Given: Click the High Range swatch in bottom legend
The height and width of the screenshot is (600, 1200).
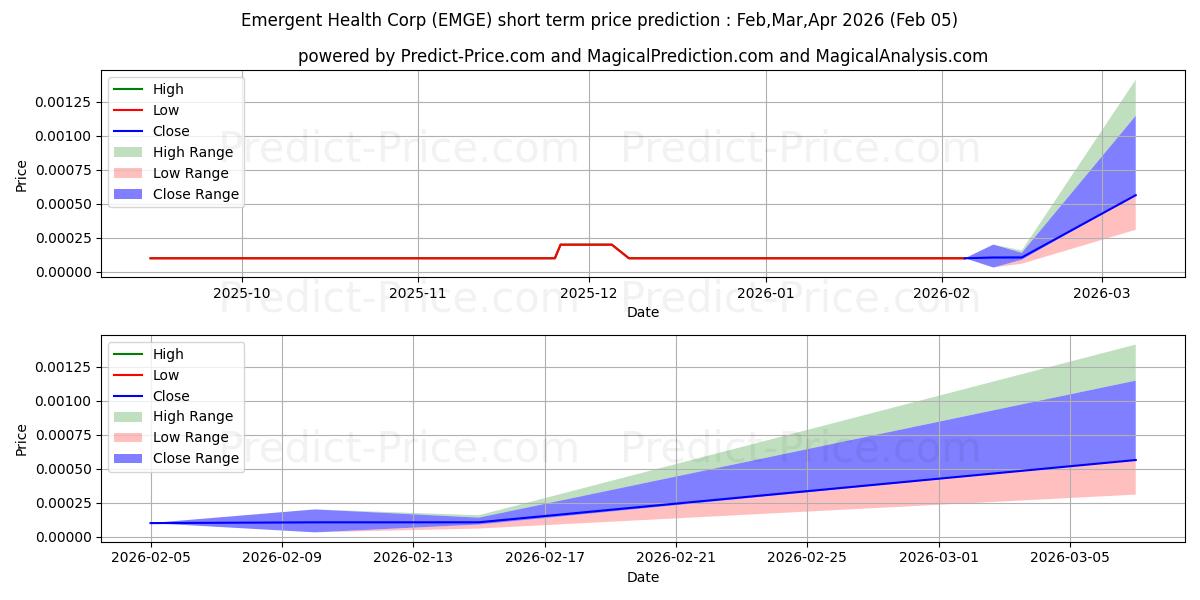Looking at the screenshot, I should pyautogui.click(x=130, y=416).
